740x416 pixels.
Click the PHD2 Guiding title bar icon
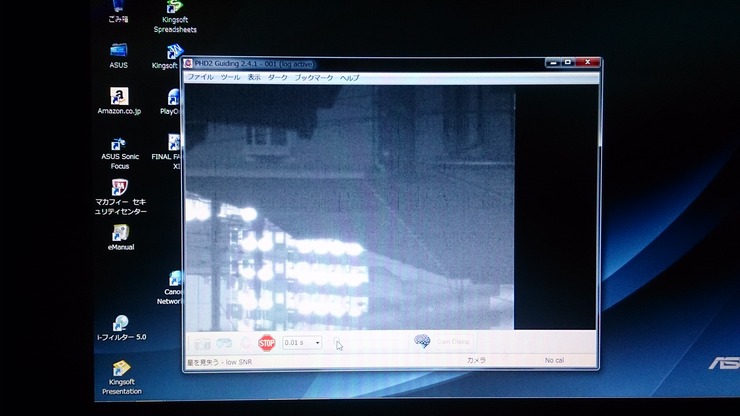[x=188, y=64]
